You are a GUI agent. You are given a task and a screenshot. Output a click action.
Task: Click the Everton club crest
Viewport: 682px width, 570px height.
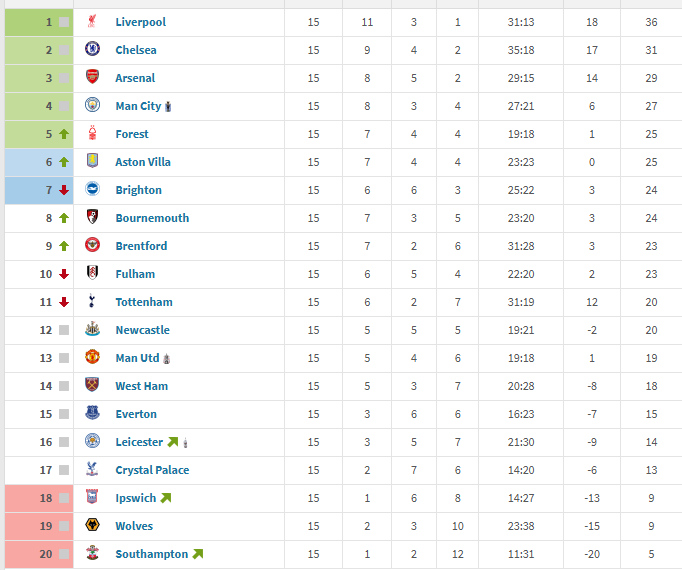tap(92, 413)
